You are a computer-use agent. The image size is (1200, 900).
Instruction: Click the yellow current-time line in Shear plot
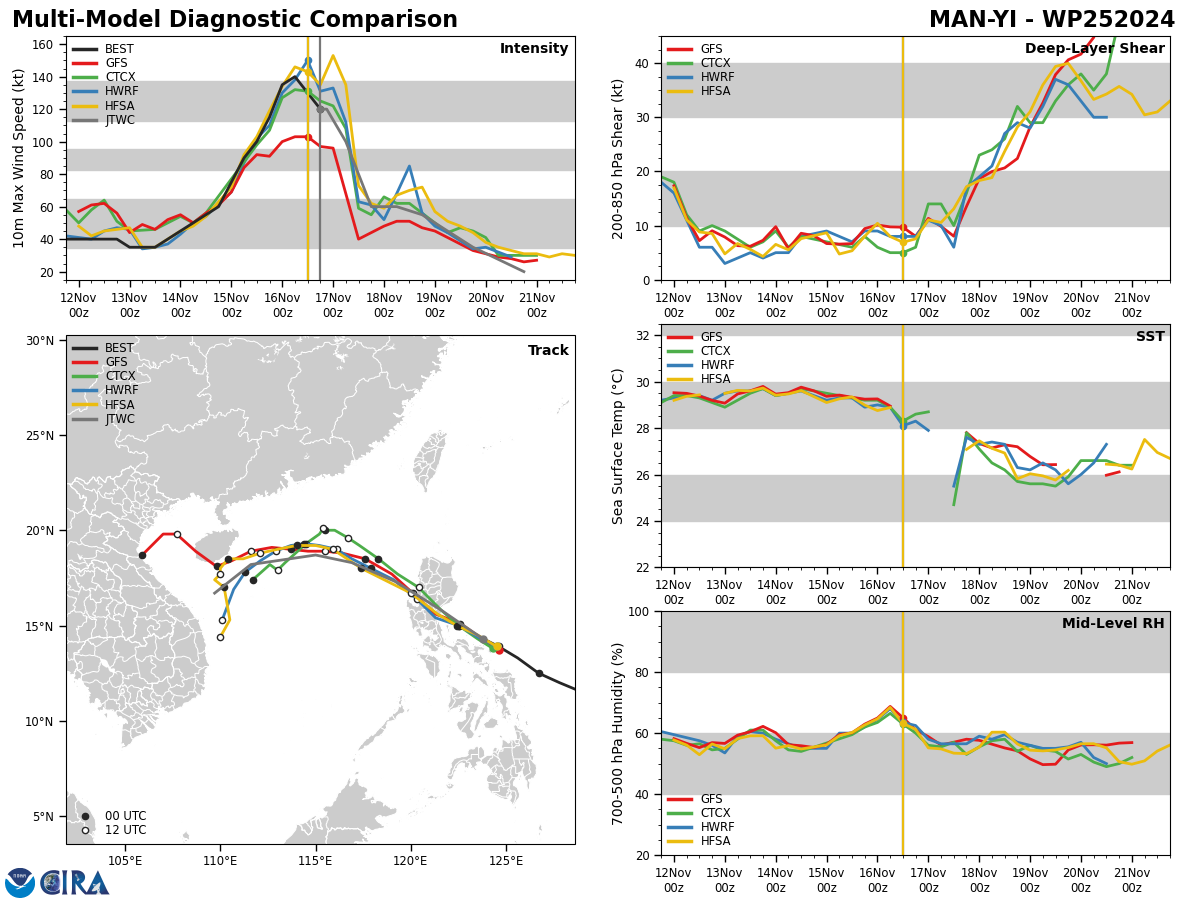[903, 158]
